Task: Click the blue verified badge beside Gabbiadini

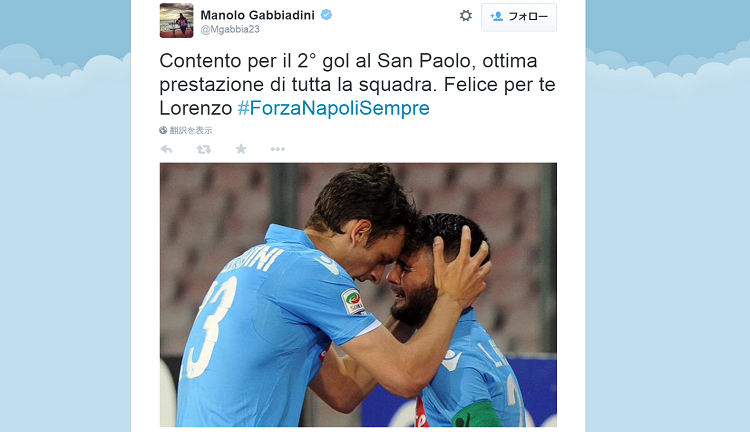Action: (x=326, y=15)
